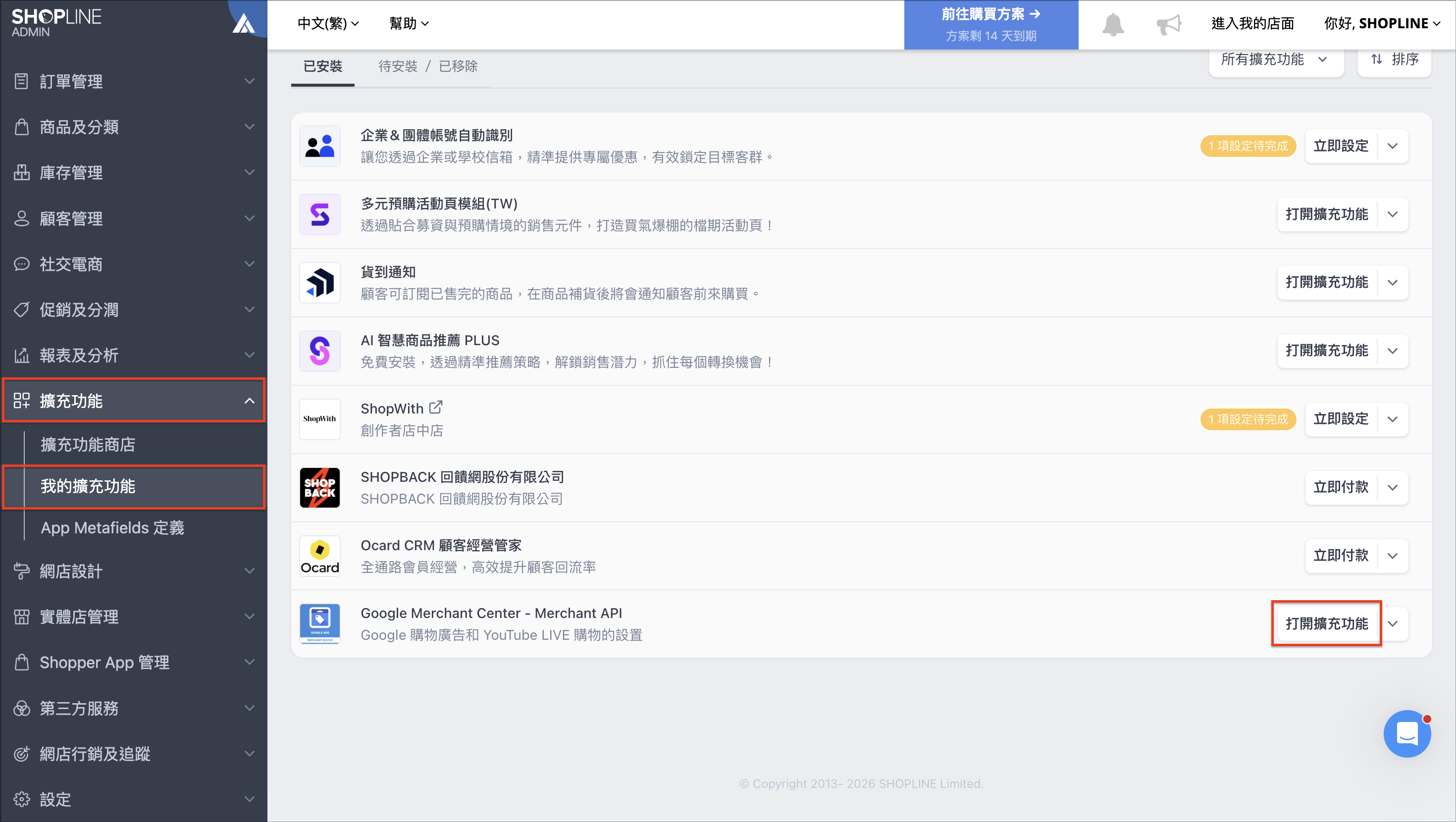The image size is (1456, 822).
Task: Open the live chat bubble widget
Action: [1407, 733]
